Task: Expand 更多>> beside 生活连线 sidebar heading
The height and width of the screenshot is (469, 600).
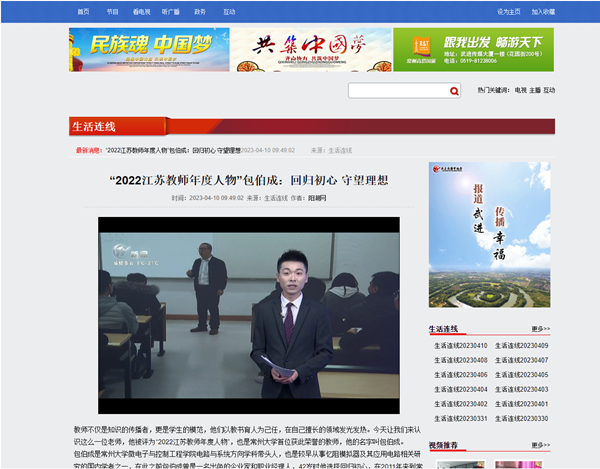Action: point(540,329)
